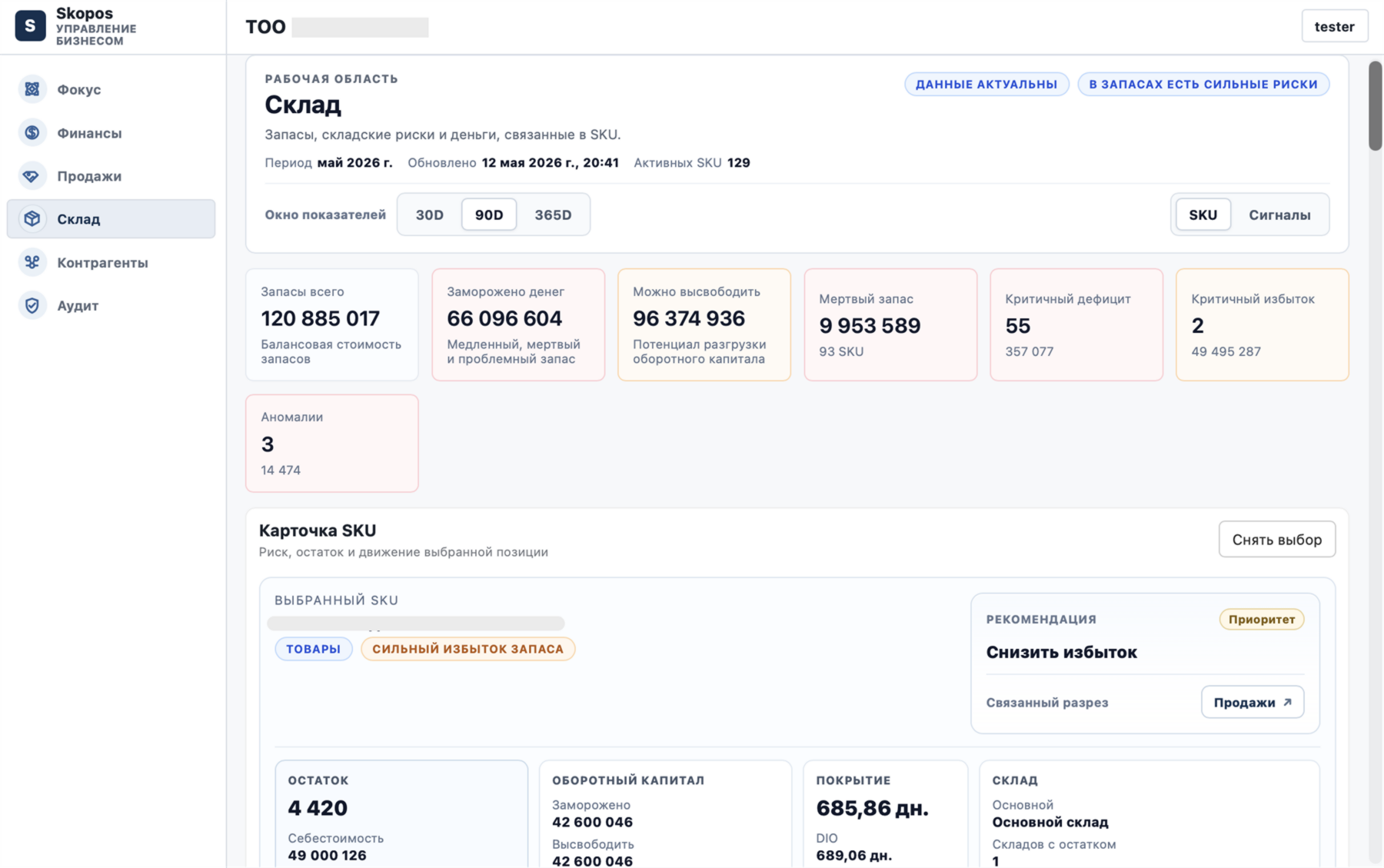Viewport: 1384px width, 868px height.
Task: Open the Фокус section
Action: (x=111, y=89)
